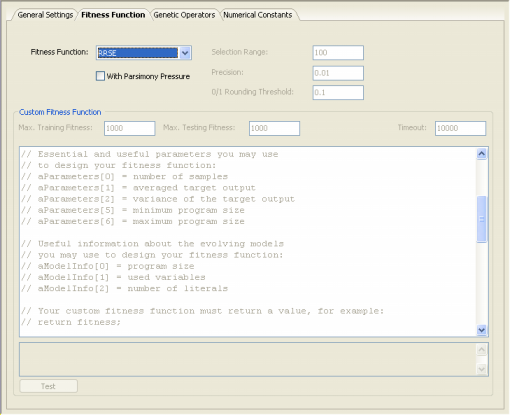Open the Genetic Operators tab
The width and height of the screenshot is (510, 415).
(x=184, y=15)
